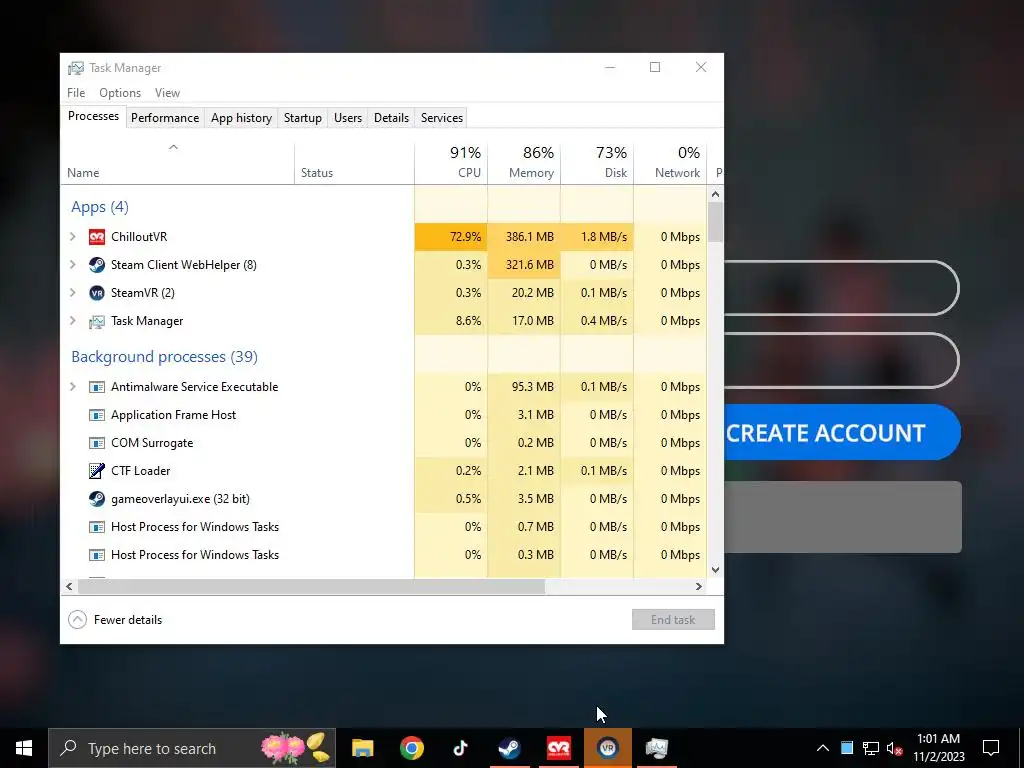Click the Status column header
Image resolution: width=1024 pixels, height=768 pixels.
[x=354, y=162]
